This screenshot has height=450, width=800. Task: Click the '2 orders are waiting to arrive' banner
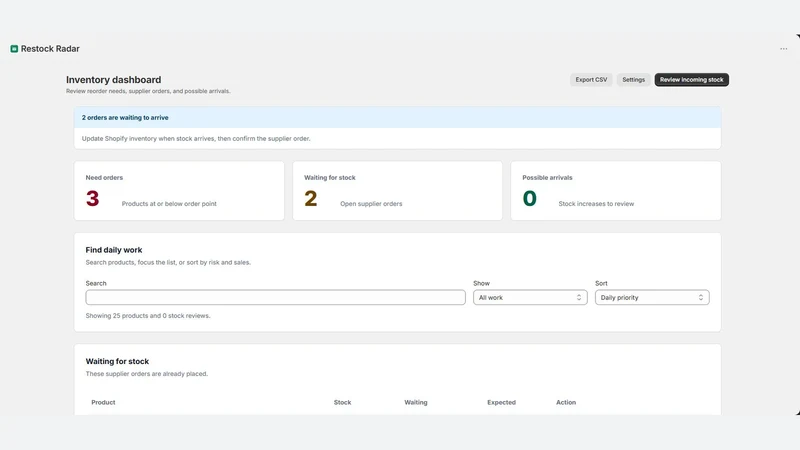[397, 117]
